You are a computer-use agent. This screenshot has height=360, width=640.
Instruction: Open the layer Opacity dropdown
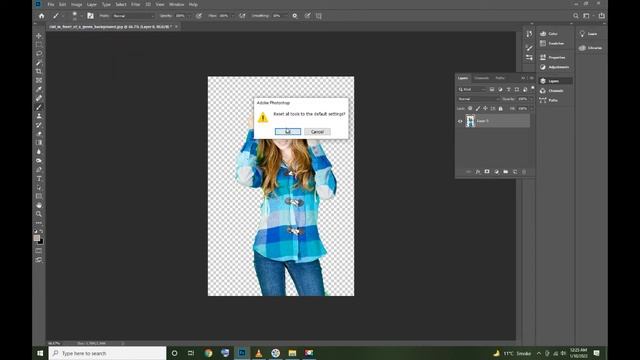click(531, 99)
